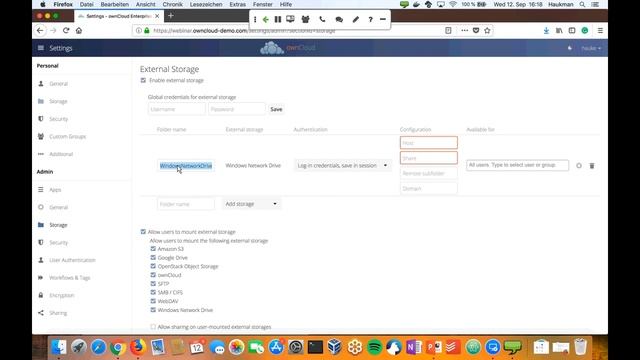Image resolution: width=640 pixels, height=360 pixels.
Task: Open Personal Additional settings
Action: click(61, 154)
